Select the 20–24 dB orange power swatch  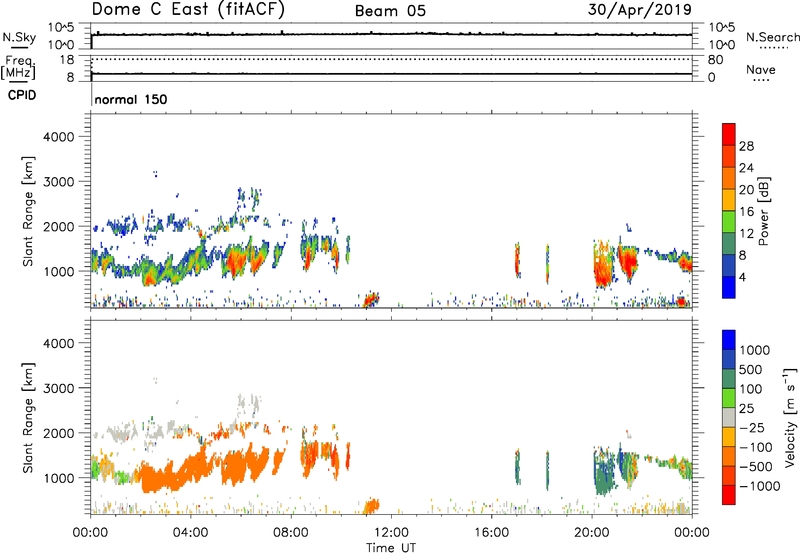point(729,178)
